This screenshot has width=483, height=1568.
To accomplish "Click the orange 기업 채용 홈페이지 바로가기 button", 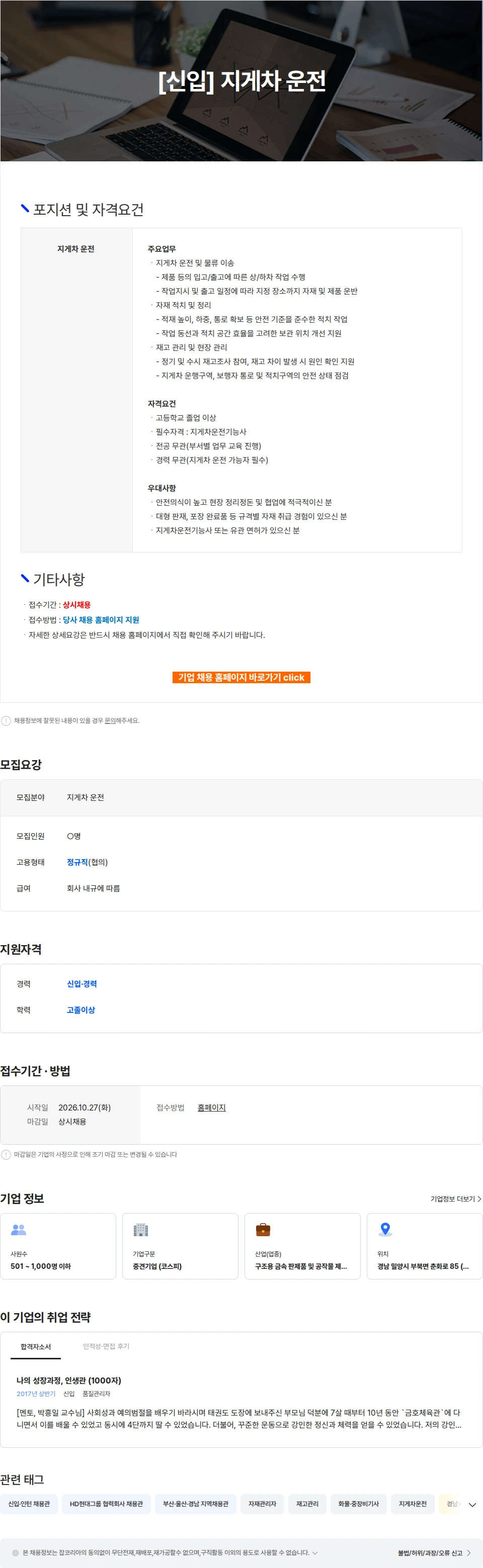I will click(241, 678).
